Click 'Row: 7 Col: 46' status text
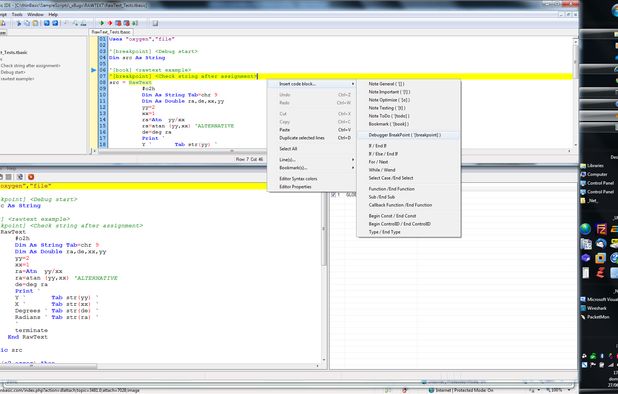The height and width of the screenshot is (394, 618). pos(249,159)
